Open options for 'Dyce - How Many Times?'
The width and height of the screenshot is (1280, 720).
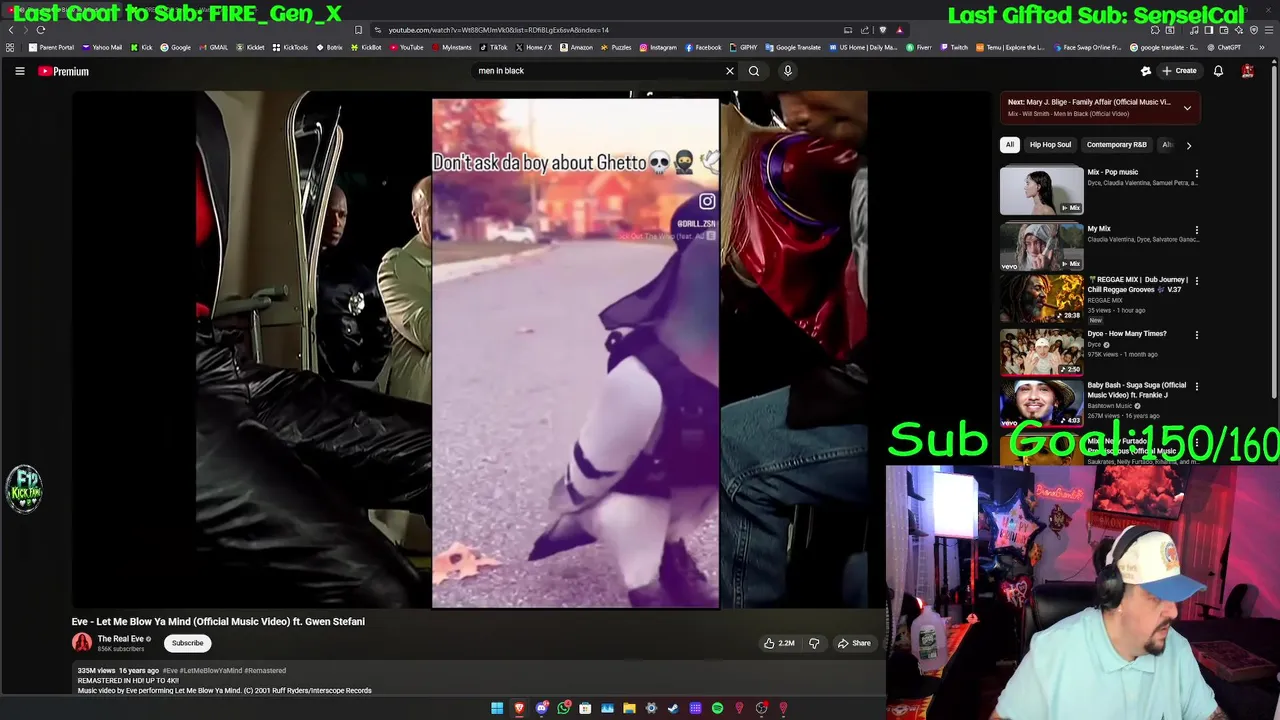pos(1196,335)
